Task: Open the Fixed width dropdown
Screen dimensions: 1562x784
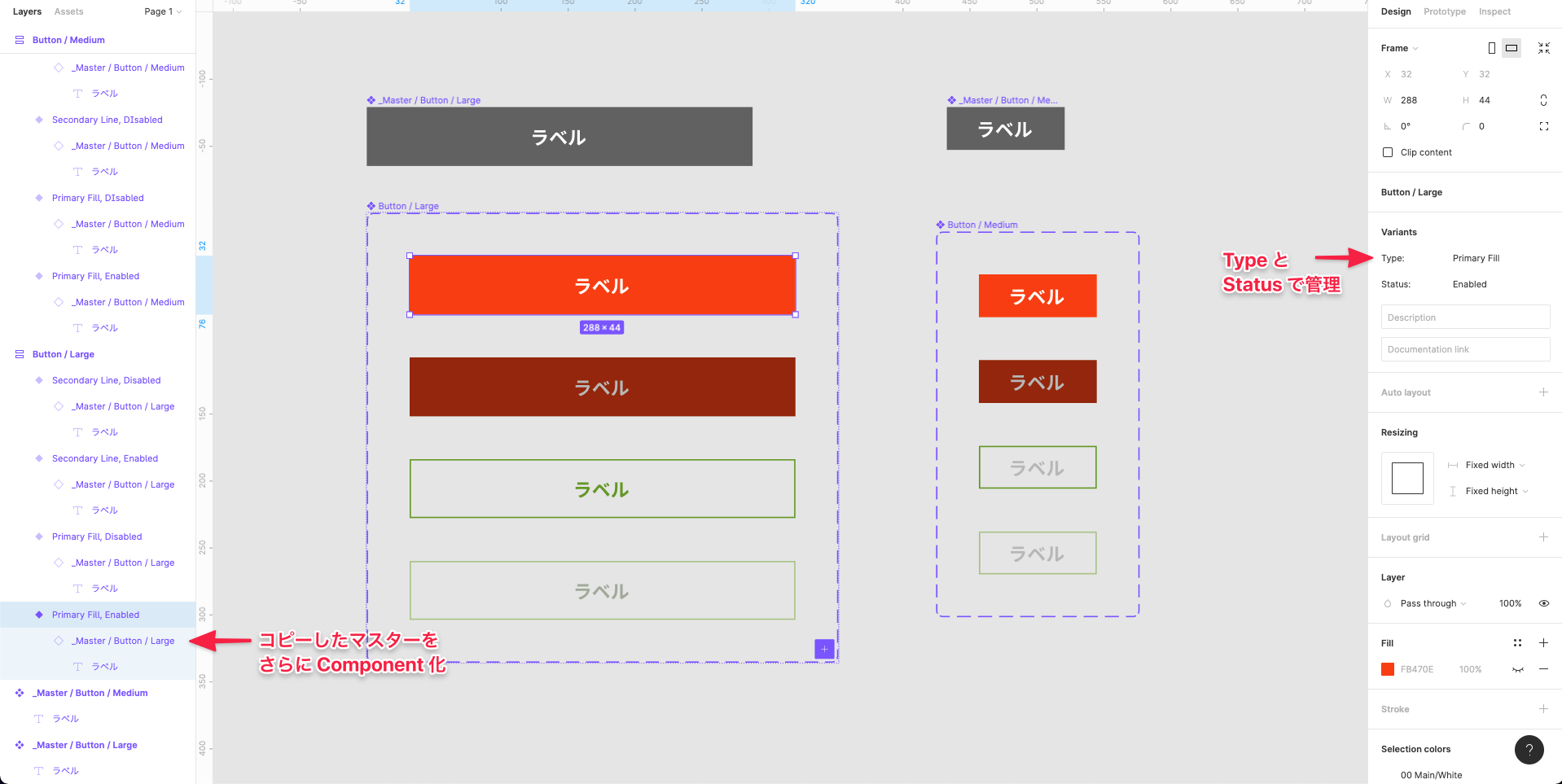Action: click(1494, 465)
